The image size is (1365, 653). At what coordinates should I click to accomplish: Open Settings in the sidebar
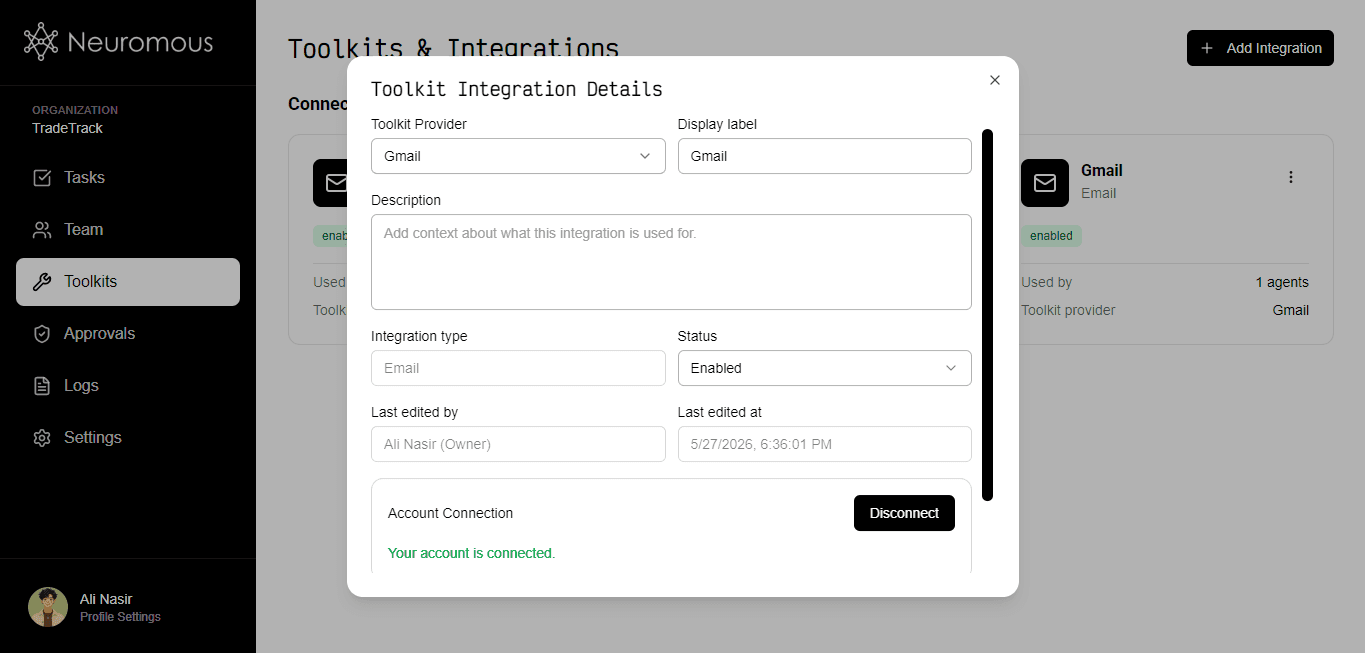tap(128, 438)
